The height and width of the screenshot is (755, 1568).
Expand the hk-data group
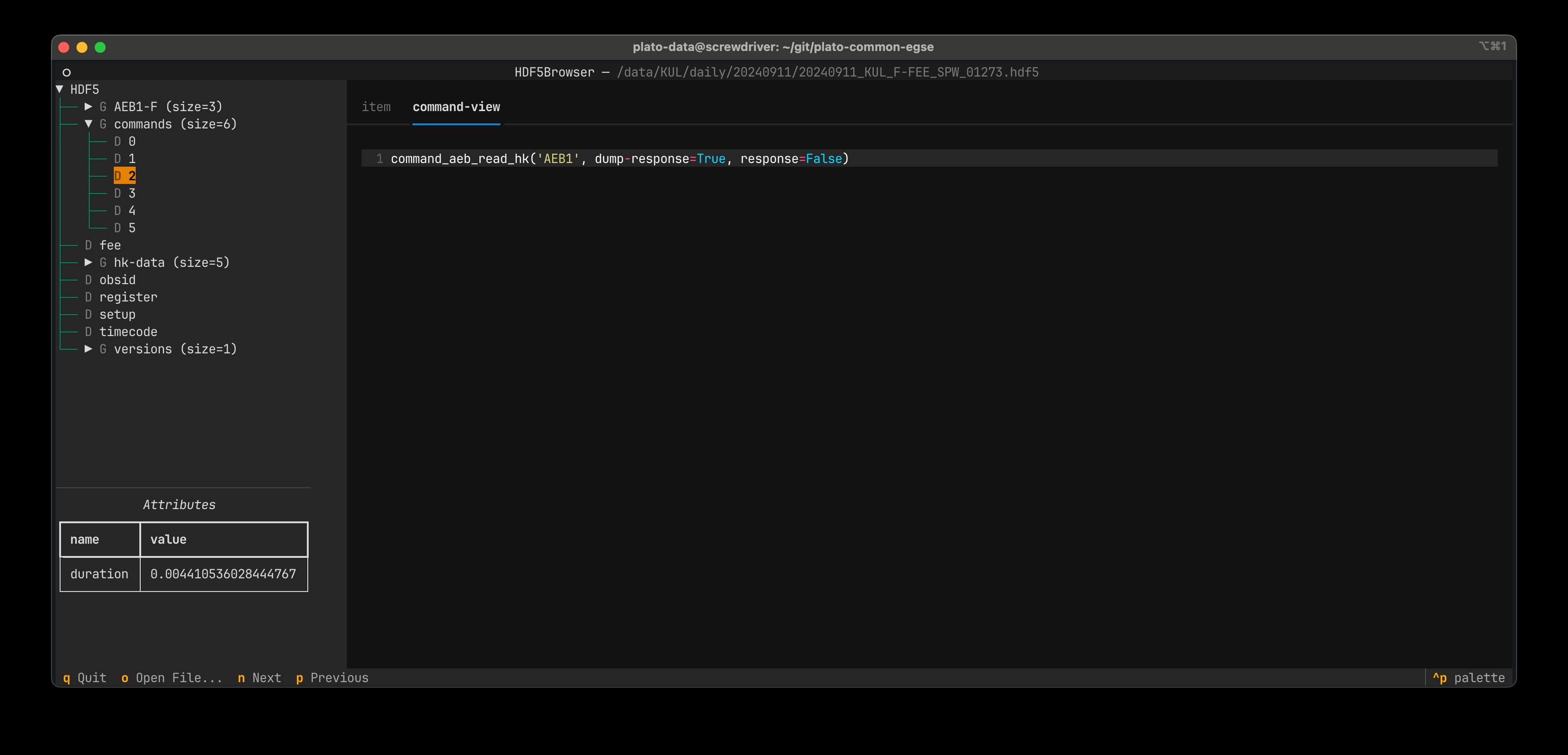[88, 262]
